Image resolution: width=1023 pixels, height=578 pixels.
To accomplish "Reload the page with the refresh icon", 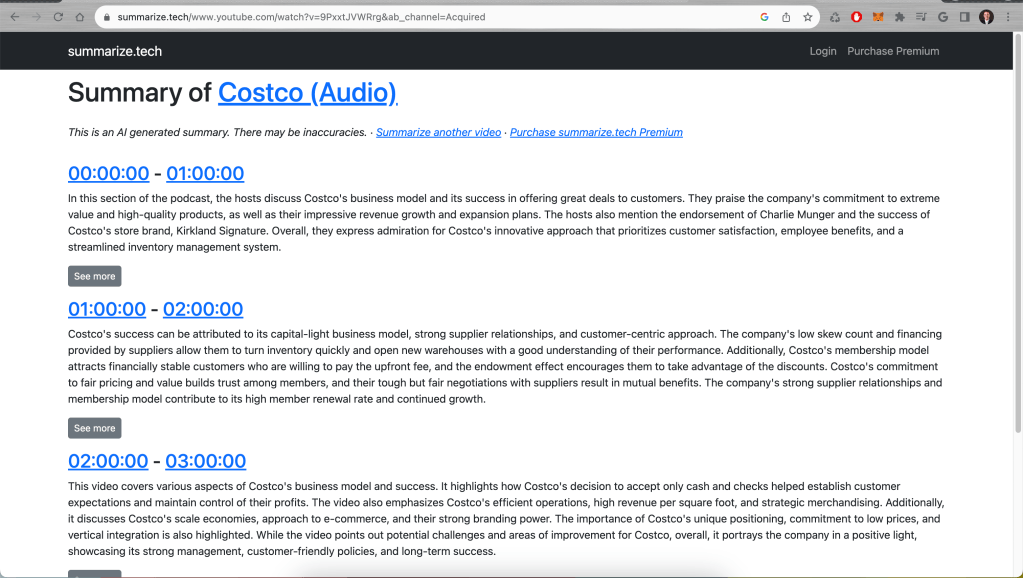I will pos(58,17).
